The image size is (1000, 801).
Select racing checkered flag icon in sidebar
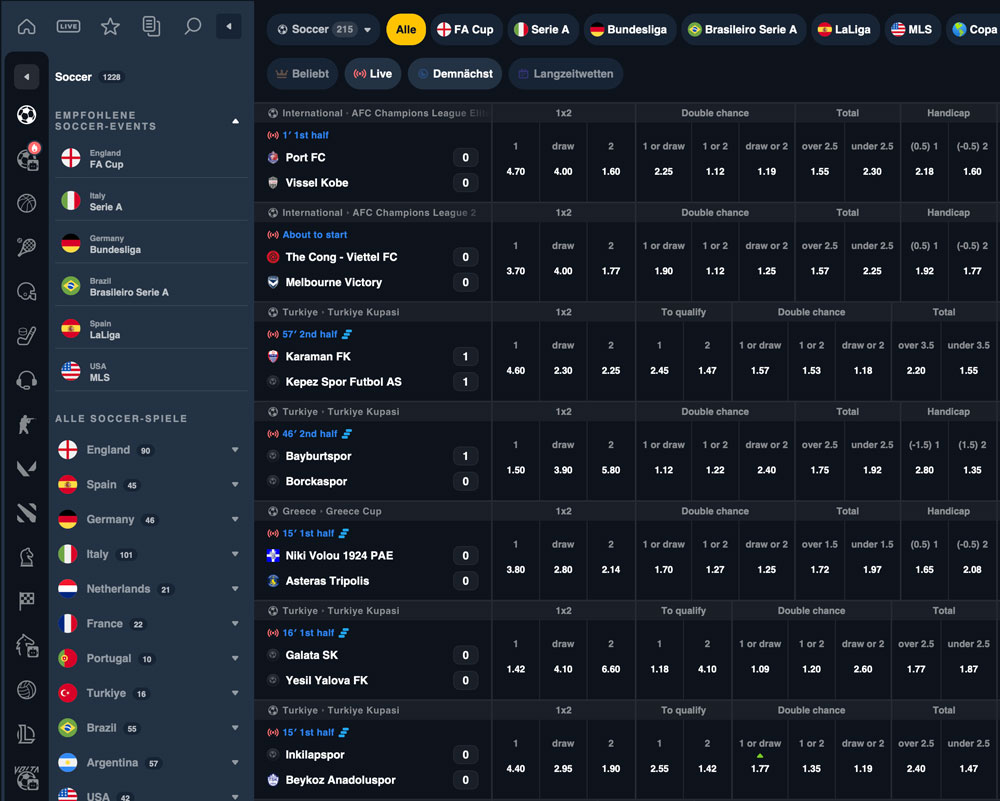(x=26, y=601)
